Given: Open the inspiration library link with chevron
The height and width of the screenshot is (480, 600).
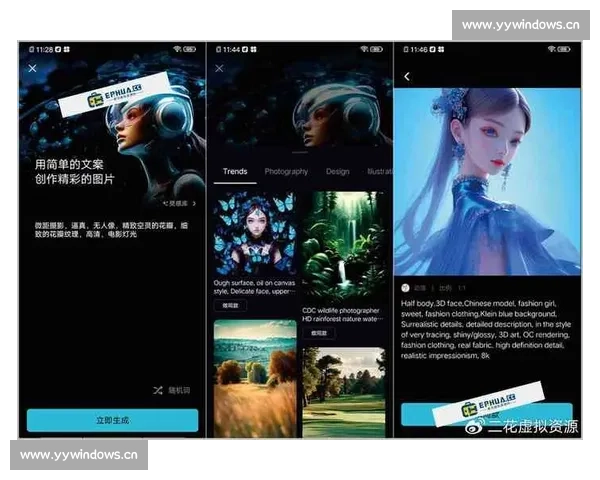Looking at the screenshot, I should click(179, 203).
